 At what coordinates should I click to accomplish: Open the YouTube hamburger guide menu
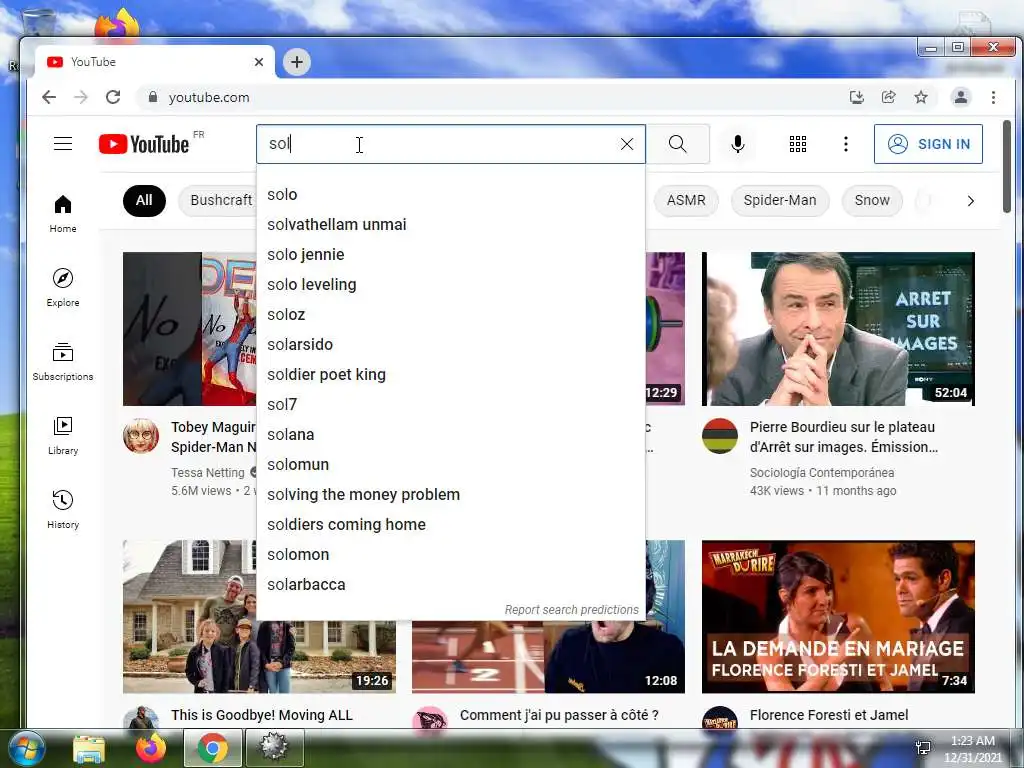tap(63, 144)
